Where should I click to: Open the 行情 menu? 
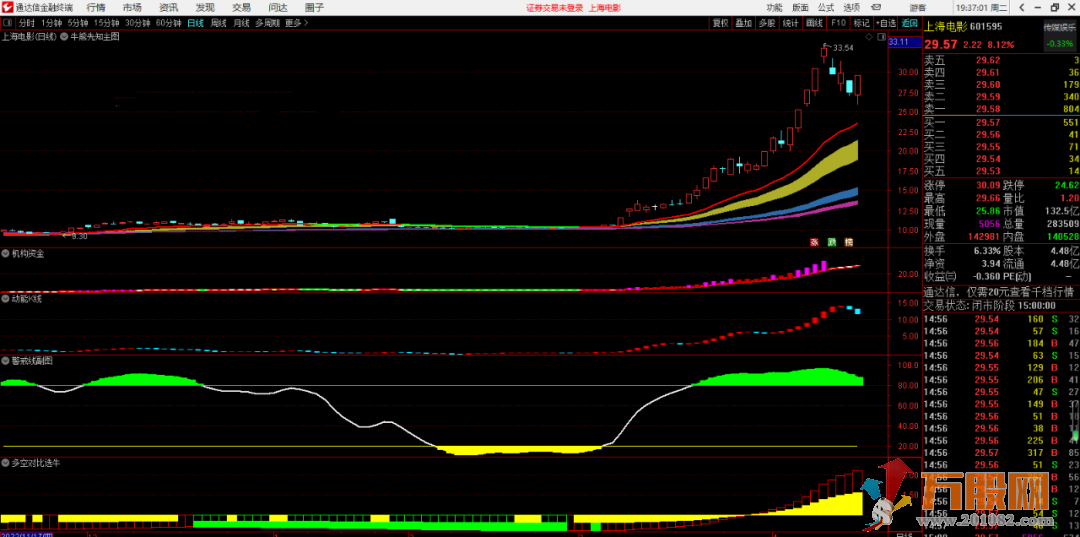(x=96, y=8)
